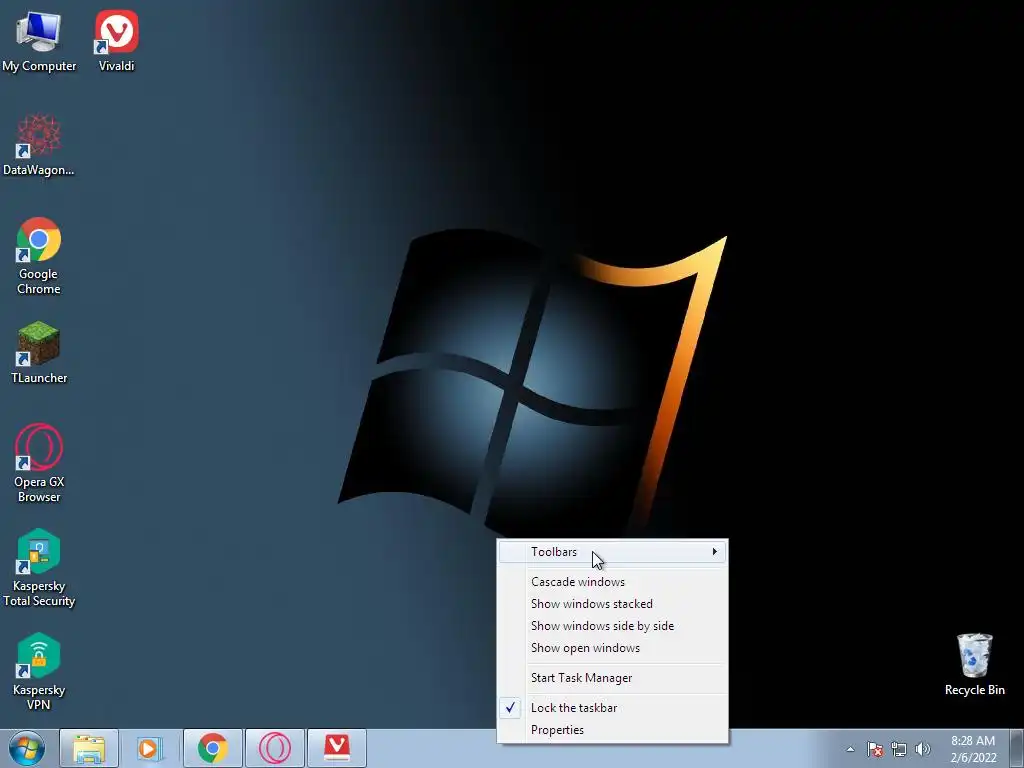Start Task Manager from context menu
Viewport: 1024px width, 768px height.
613,678
